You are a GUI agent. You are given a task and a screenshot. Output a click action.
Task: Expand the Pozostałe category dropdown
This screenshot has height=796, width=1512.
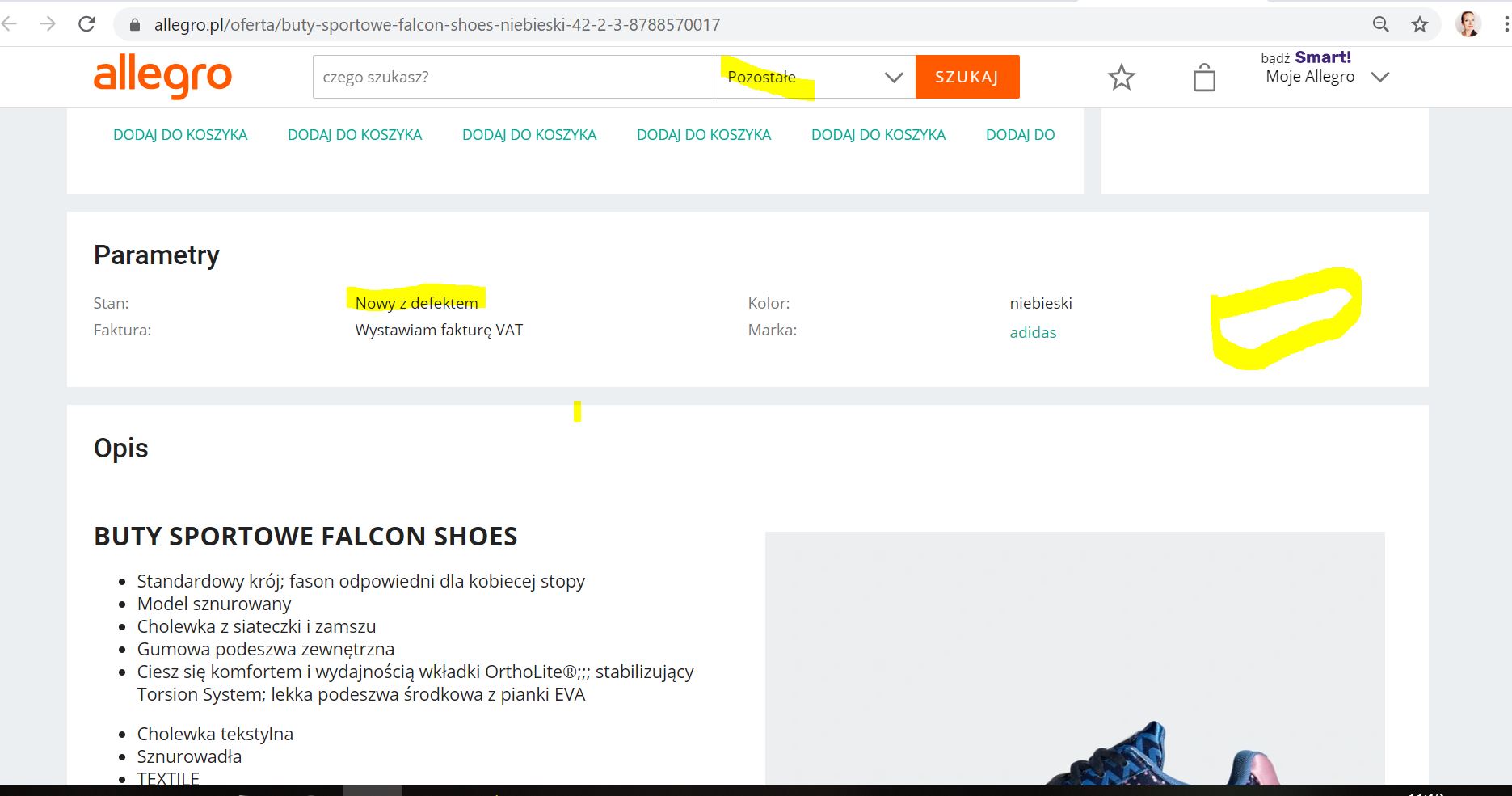tap(814, 78)
